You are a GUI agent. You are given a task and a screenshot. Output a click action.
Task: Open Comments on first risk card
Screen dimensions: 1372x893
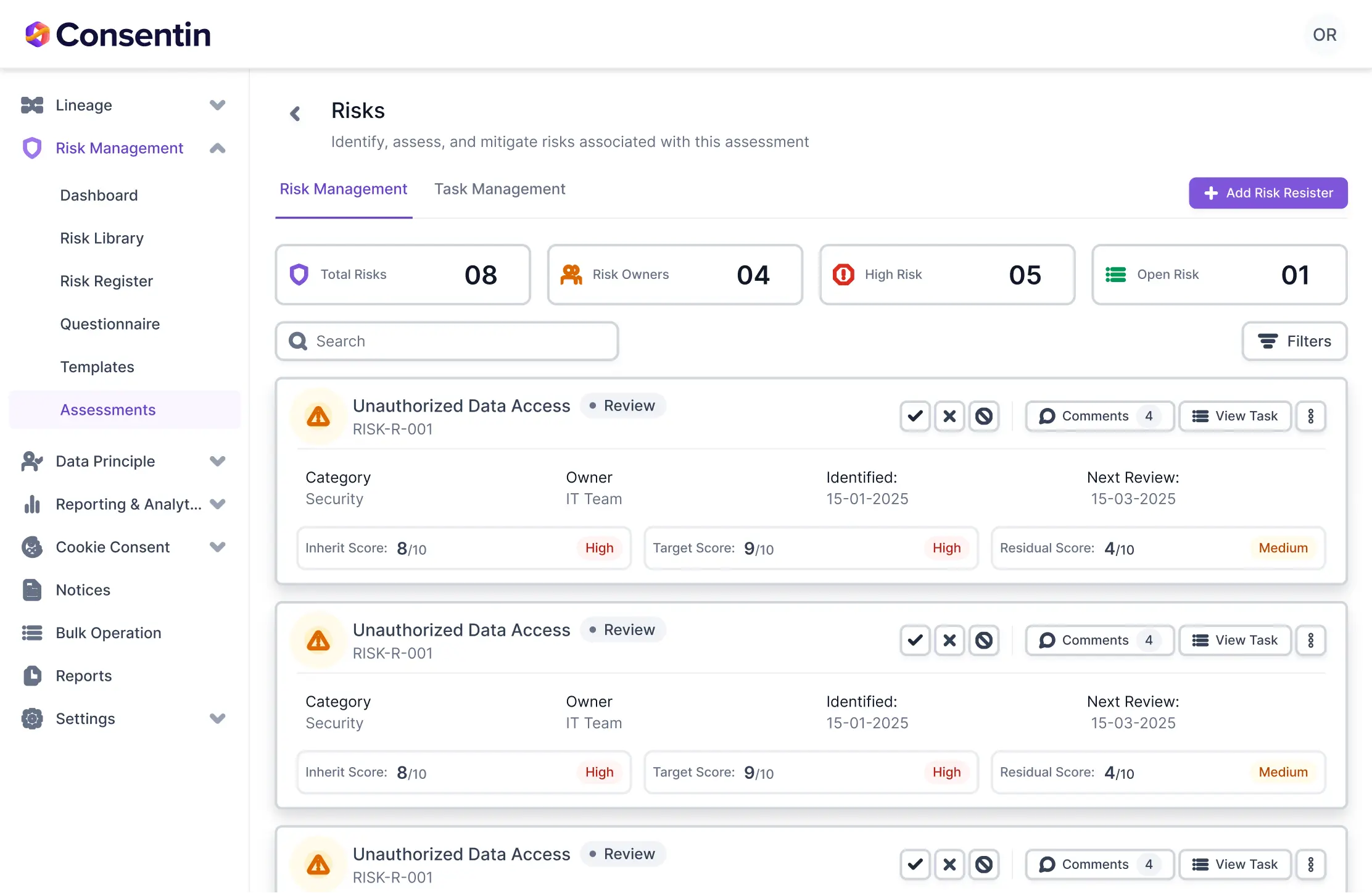click(x=1098, y=416)
